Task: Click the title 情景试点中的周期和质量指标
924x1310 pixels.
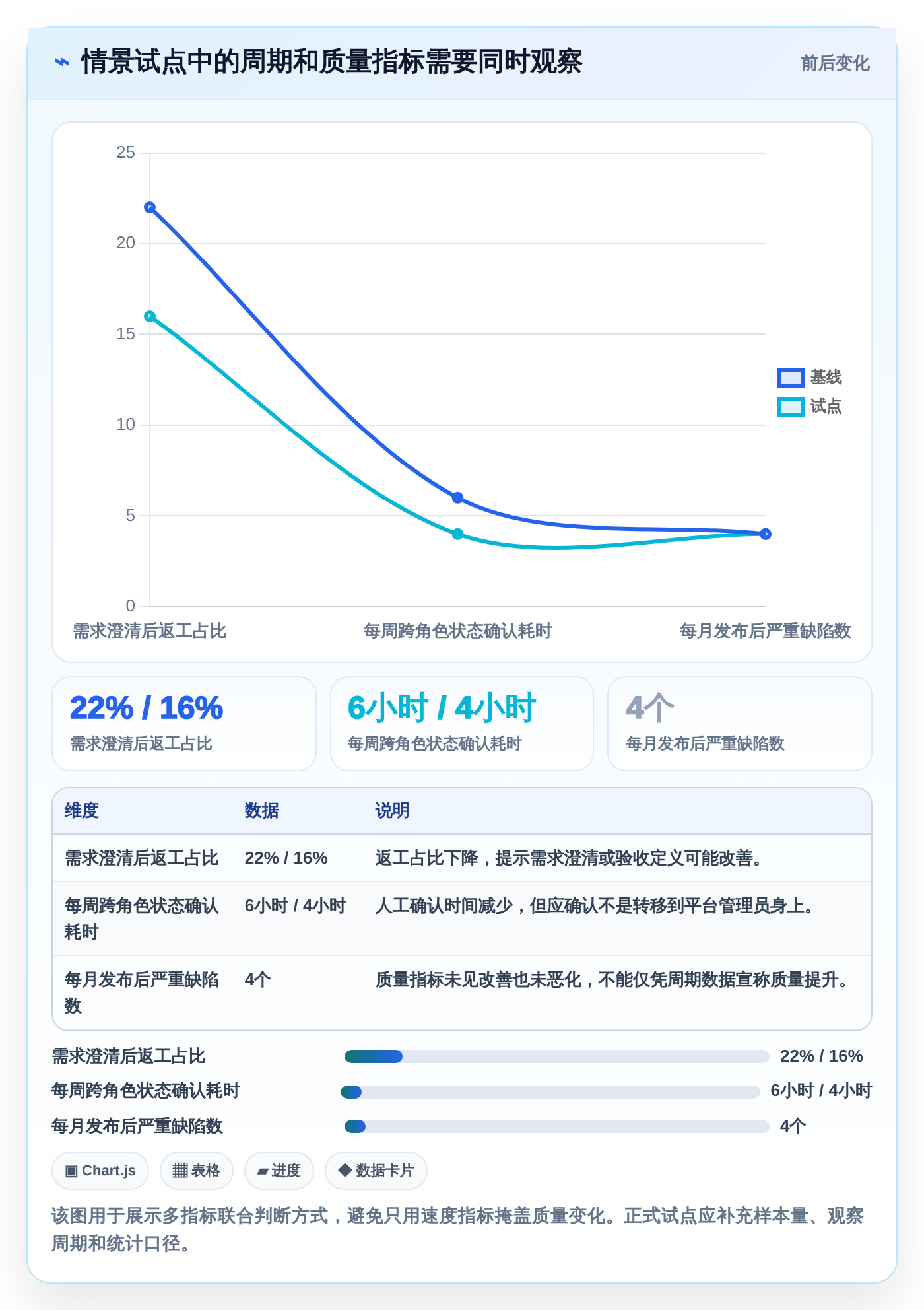Action: 332,62
